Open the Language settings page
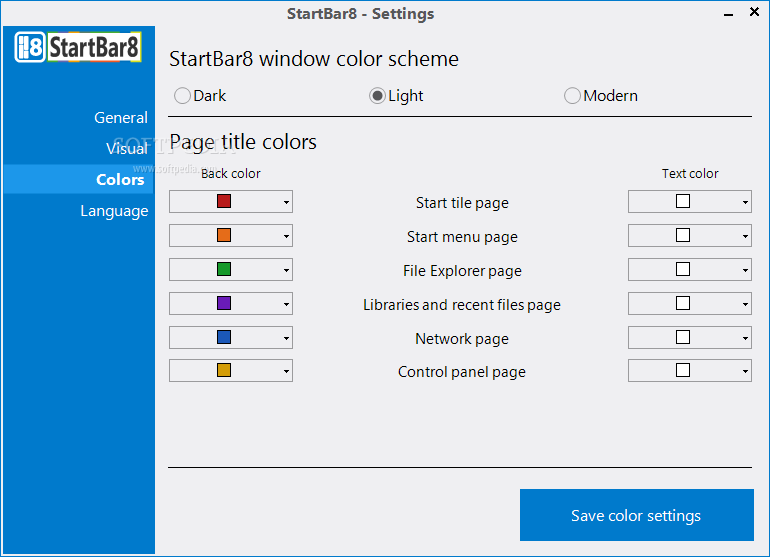Image resolution: width=770 pixels, height=557 pixels. coord(114,211)
